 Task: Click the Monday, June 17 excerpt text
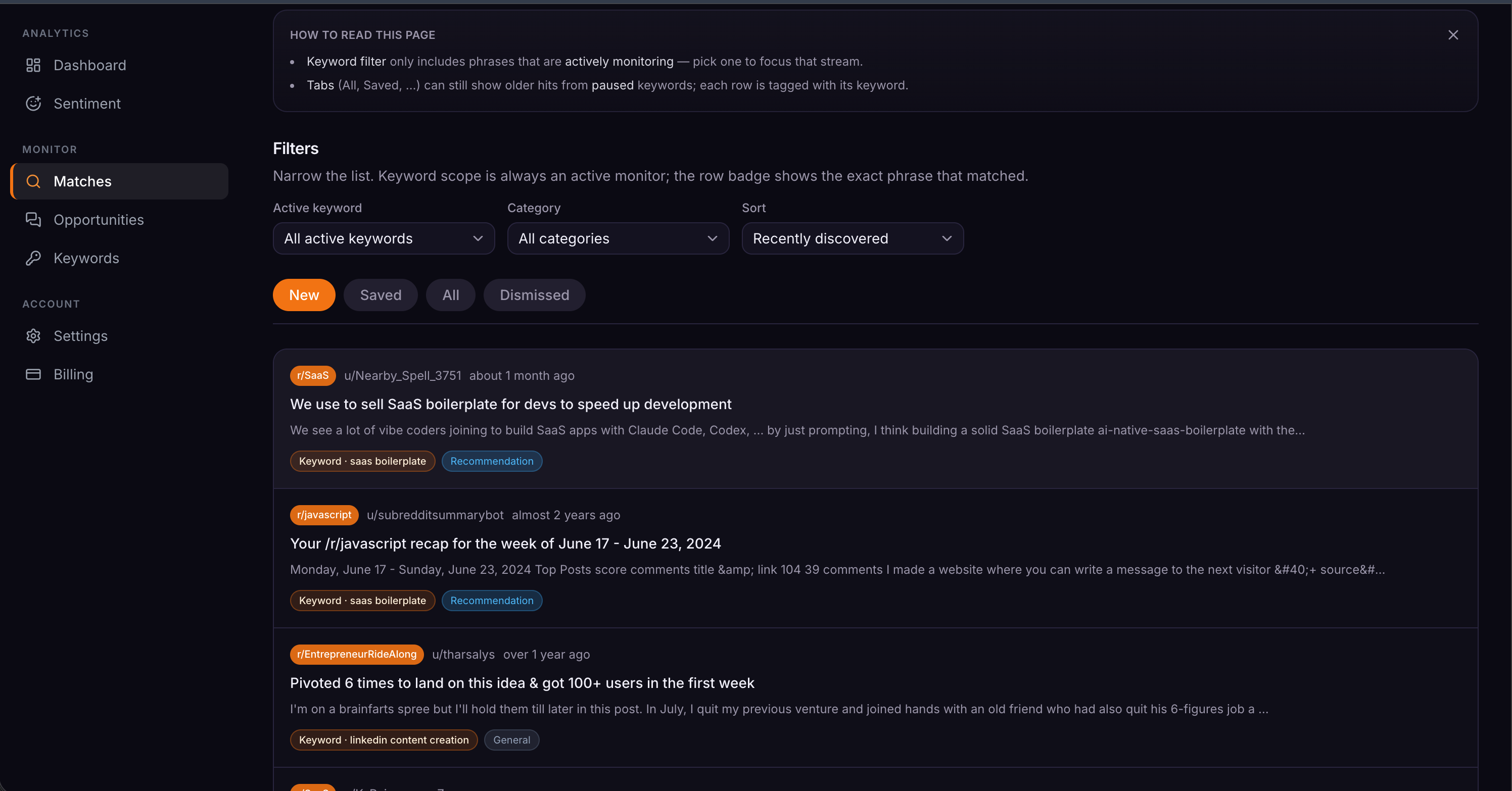[x=837, y=570]
